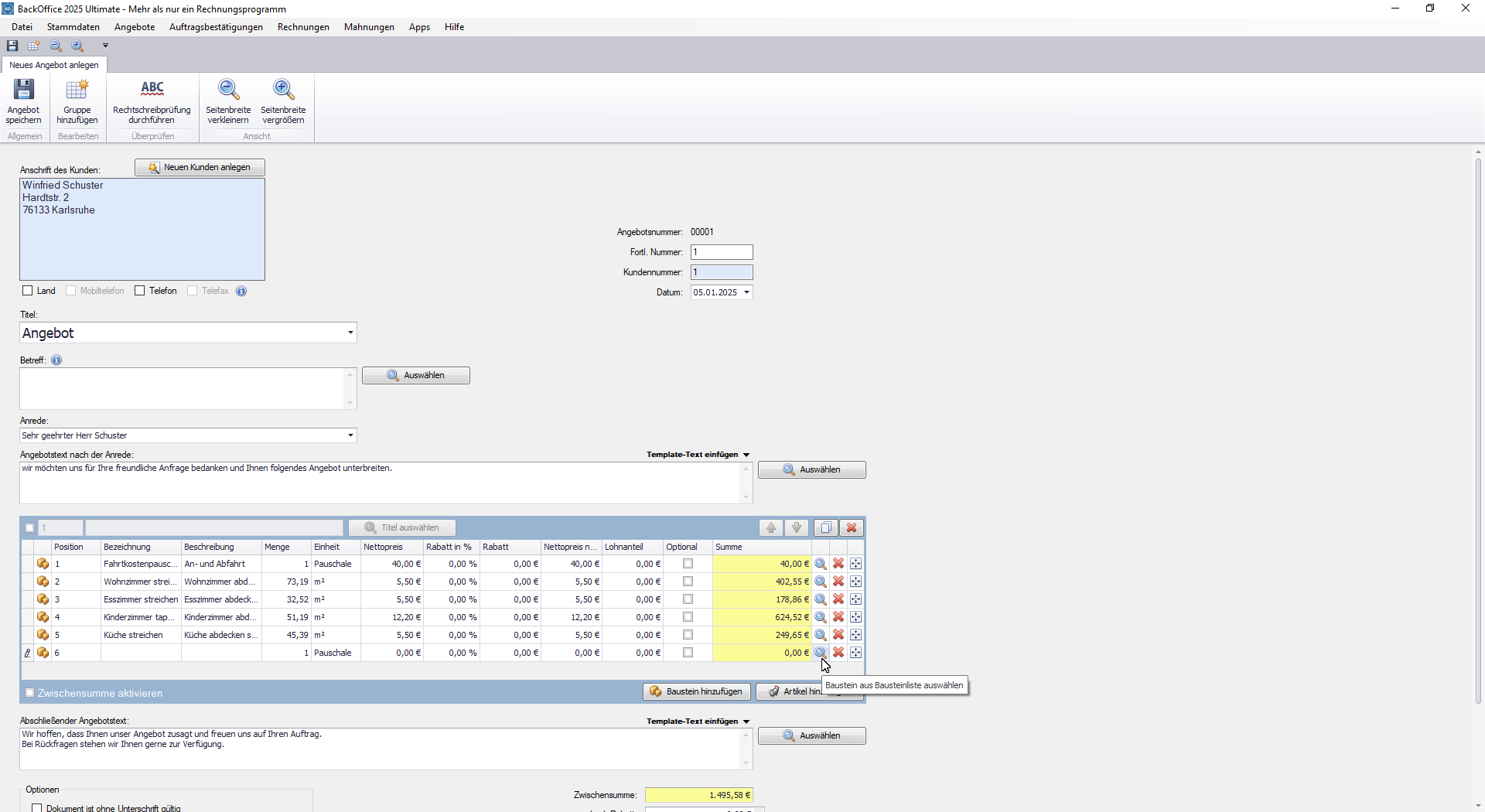The height and width of the screenshot is (812, 1485).
Task: Click into the Betreff text field
Action: (x=182, y=388)
